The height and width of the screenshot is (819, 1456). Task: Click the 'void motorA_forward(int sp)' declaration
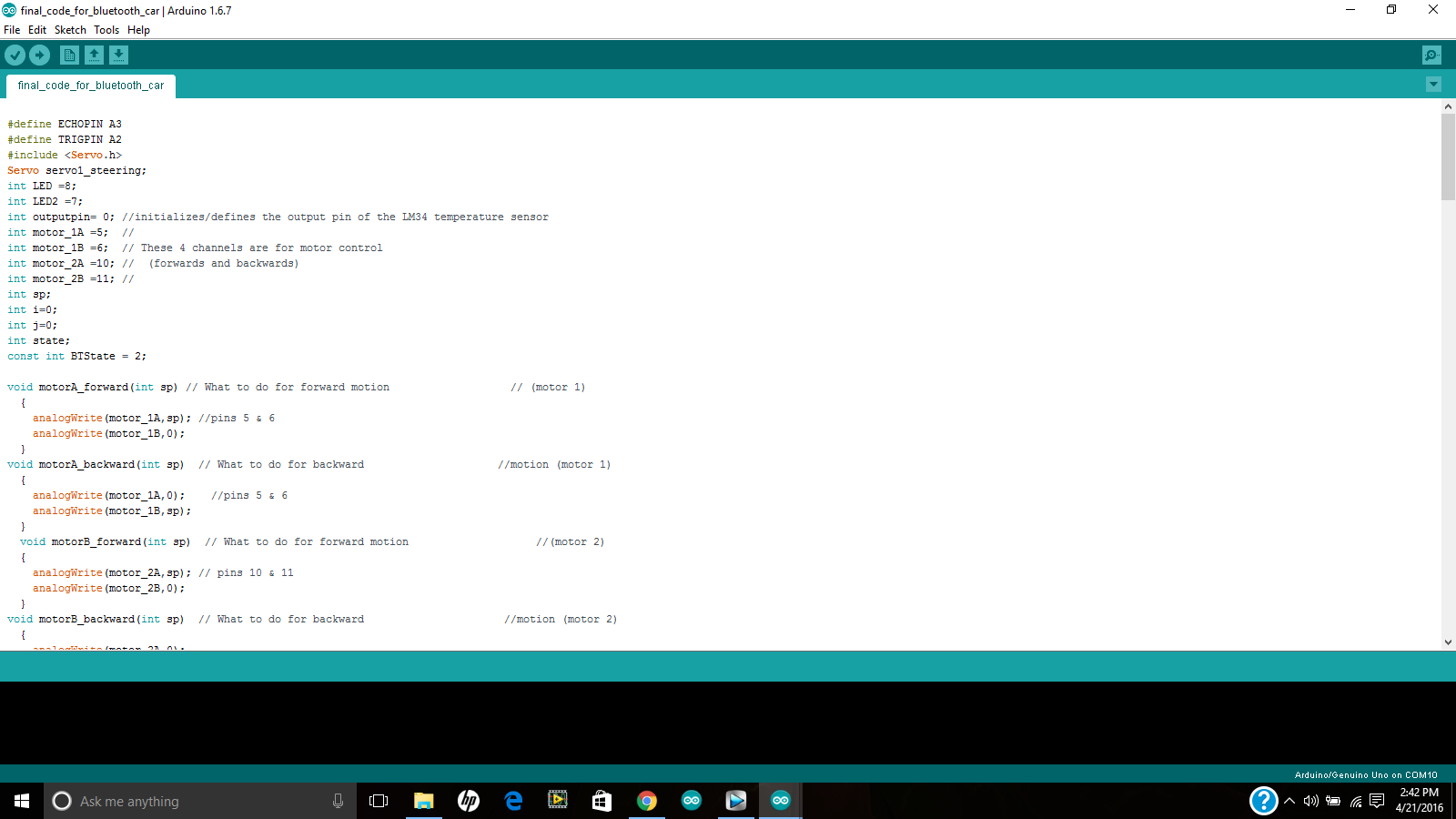[x=93, y=387]
